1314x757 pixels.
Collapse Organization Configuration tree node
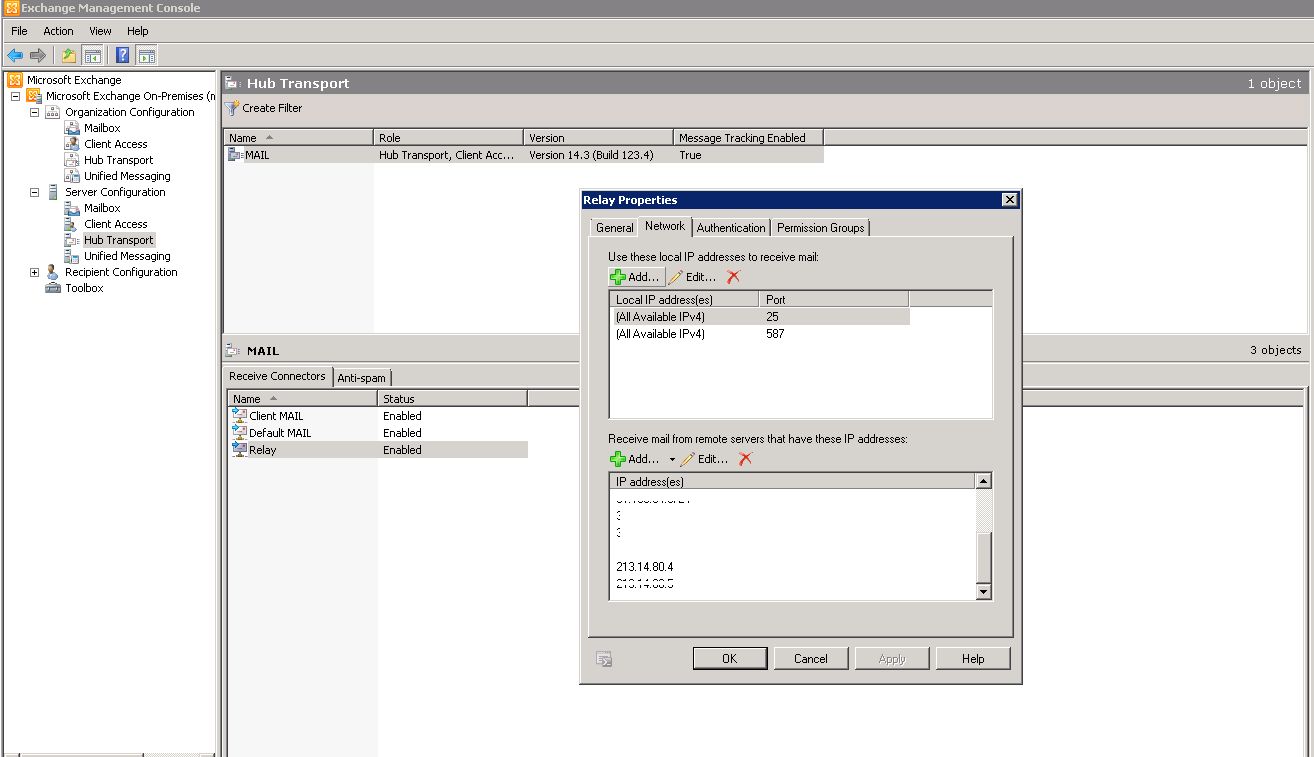35,112
